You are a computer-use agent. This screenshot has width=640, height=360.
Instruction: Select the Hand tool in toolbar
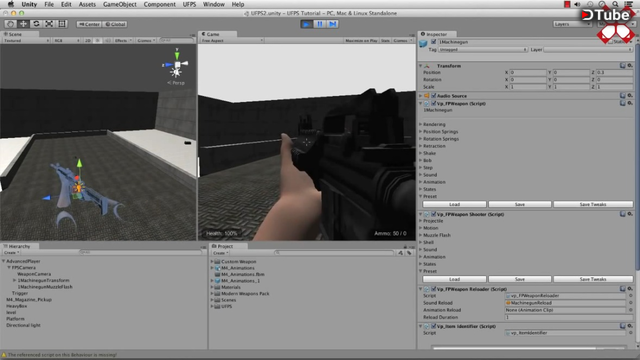click(11, 24)
